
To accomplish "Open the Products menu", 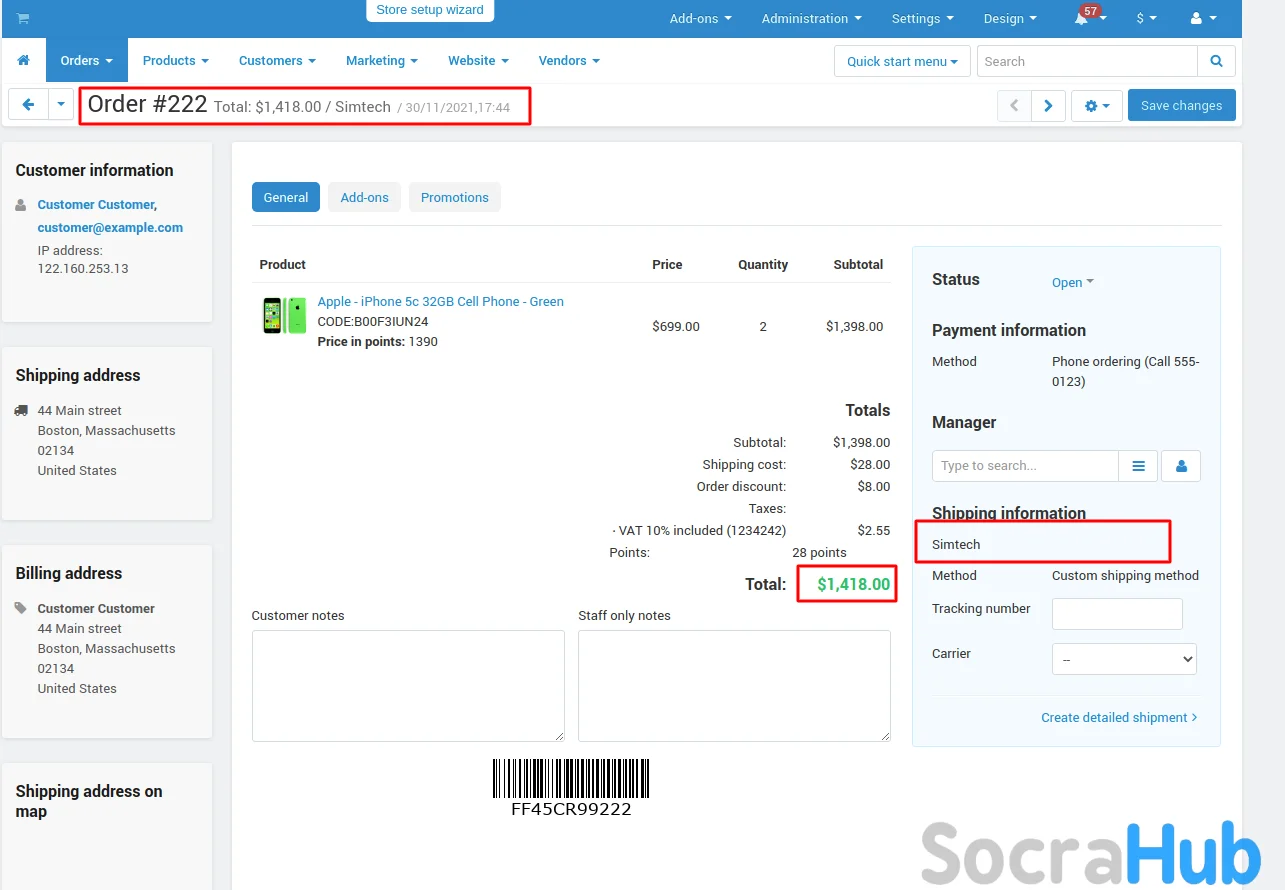I will (175, 61).
